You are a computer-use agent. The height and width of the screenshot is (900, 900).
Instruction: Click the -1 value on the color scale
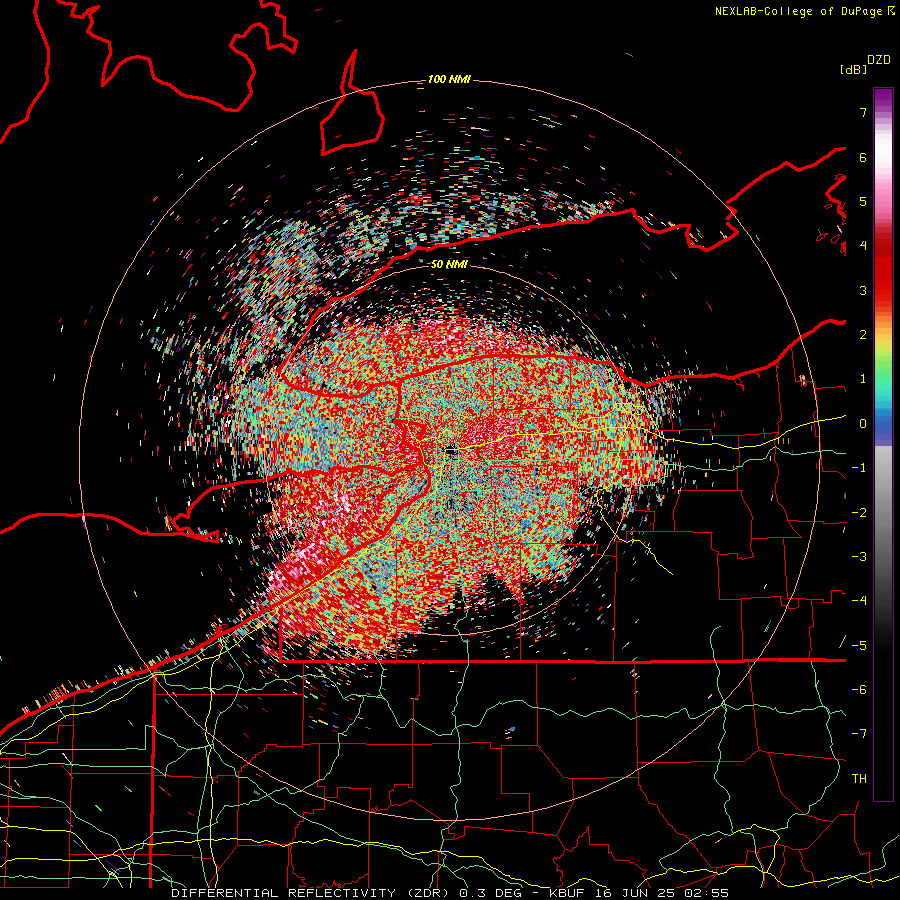pyautogui.click(x=859, y=468)
